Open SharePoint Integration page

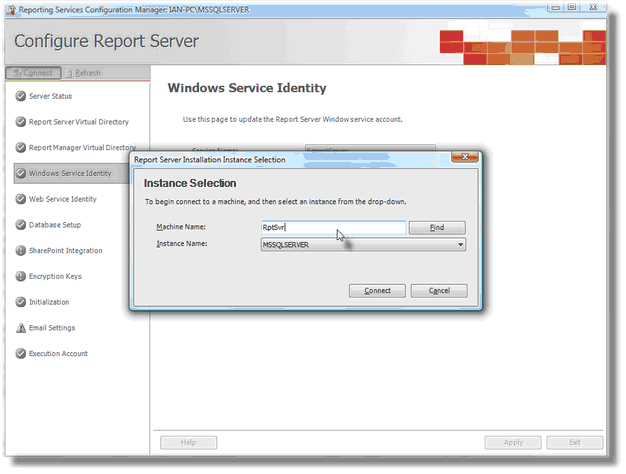click(x=65, y=250)
